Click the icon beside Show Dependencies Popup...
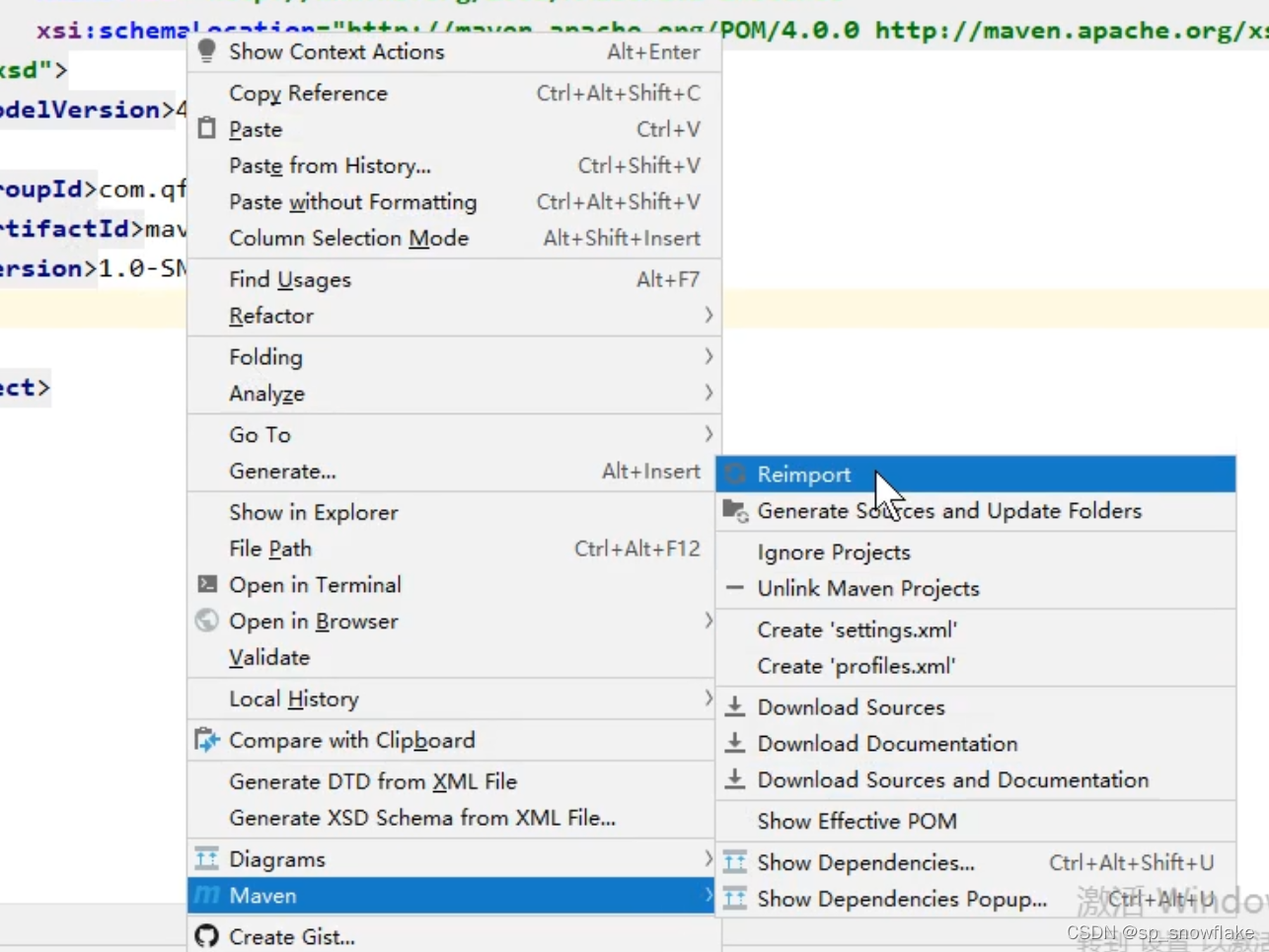This screenshot has height=952, width=1269. pyautogui.click(x=735, y=899)
